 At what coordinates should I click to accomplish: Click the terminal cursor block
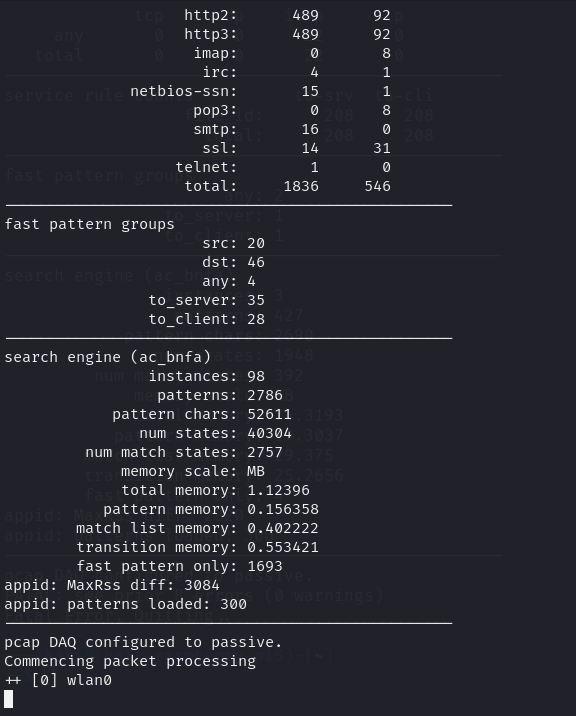[x=9, y=699]
